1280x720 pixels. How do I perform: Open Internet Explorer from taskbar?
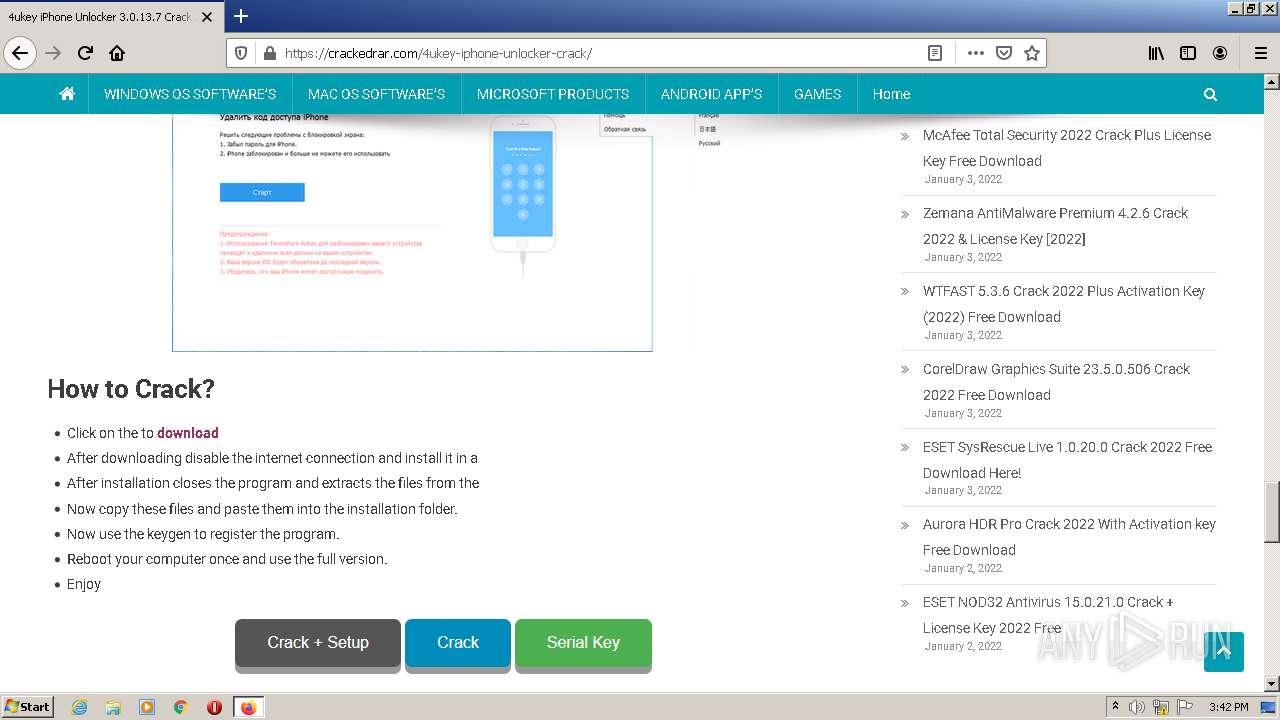80,707
